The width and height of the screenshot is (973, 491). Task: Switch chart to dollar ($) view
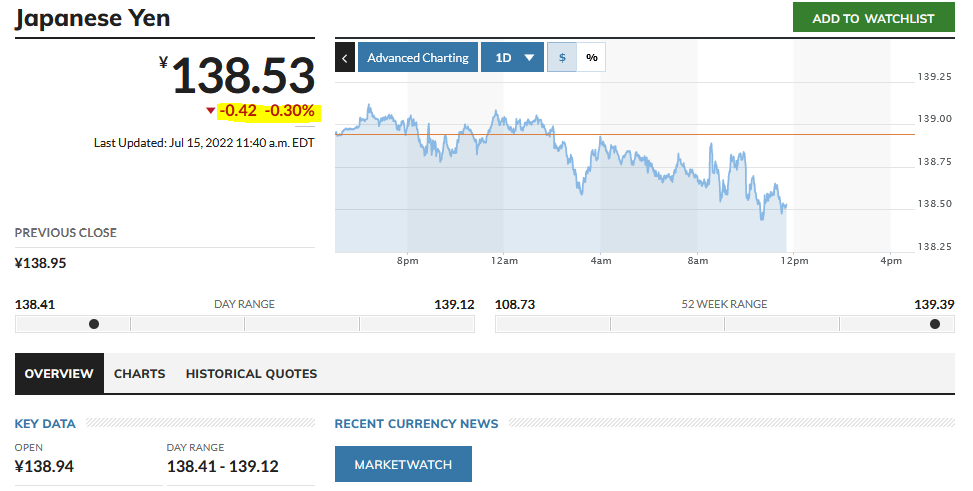[x=562, y=58]
